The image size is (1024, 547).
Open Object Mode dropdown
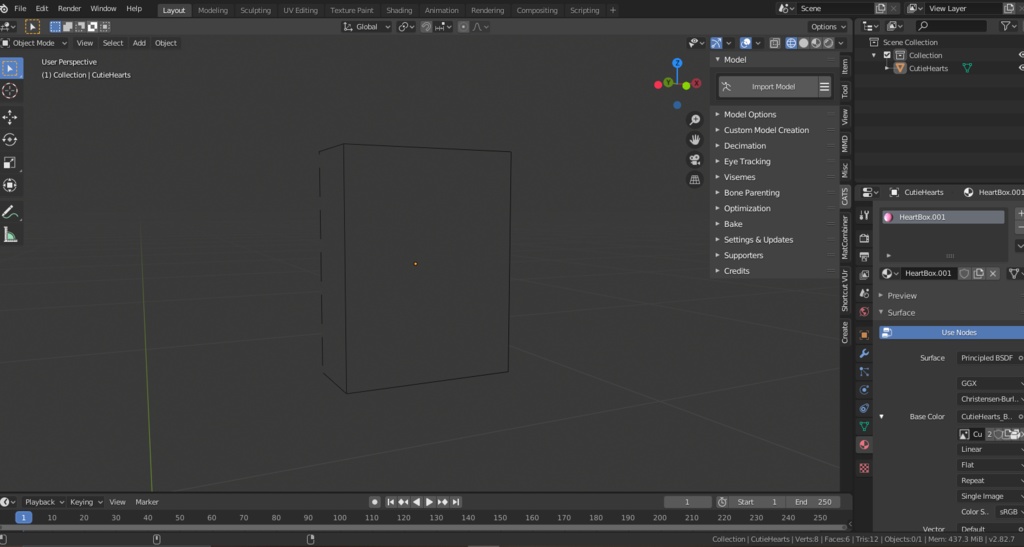34,43
